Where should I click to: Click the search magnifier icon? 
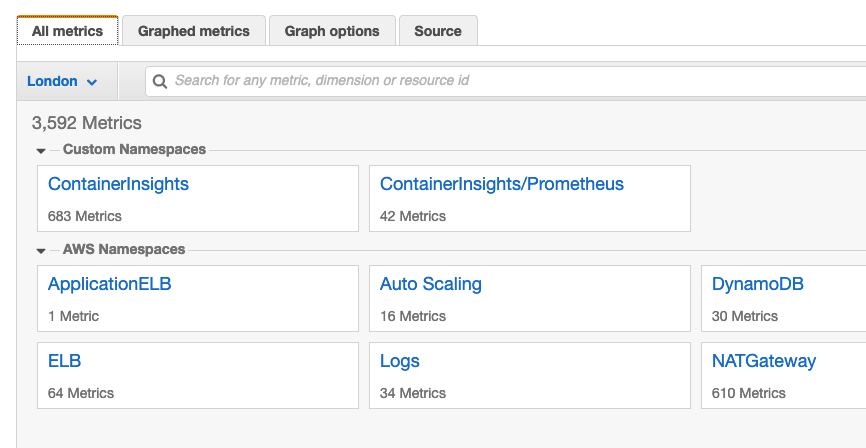pos(160,81)
